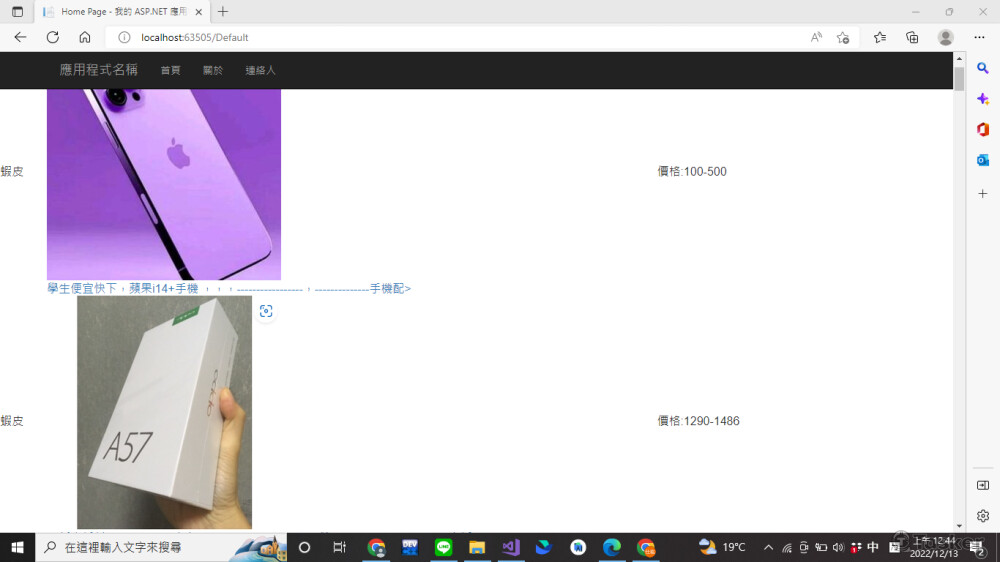Select 關於 in navigation bar

click(x=213, y=71)
